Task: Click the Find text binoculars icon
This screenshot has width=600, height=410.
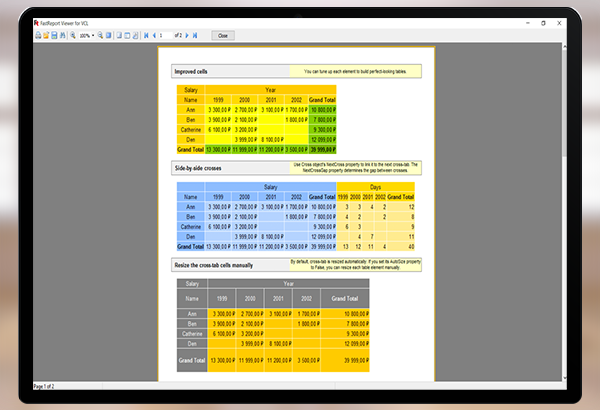Action: pos(63,35)
